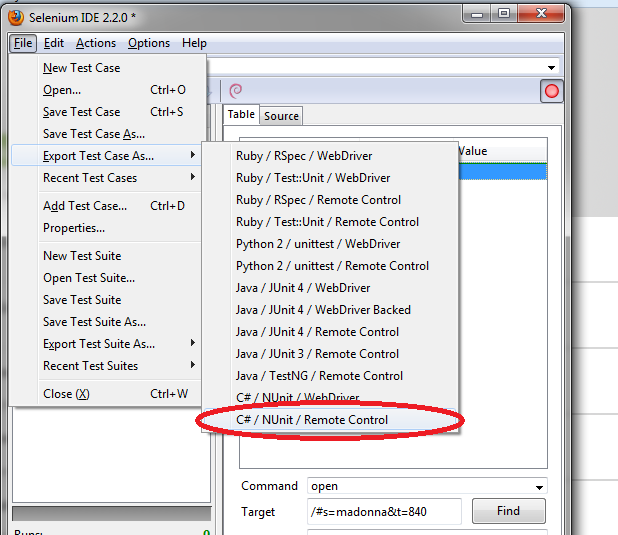Image resolution: width=618 pixels, height=535 pixels.
Task: Select Save Test Case As...
Action: [106, 134]
